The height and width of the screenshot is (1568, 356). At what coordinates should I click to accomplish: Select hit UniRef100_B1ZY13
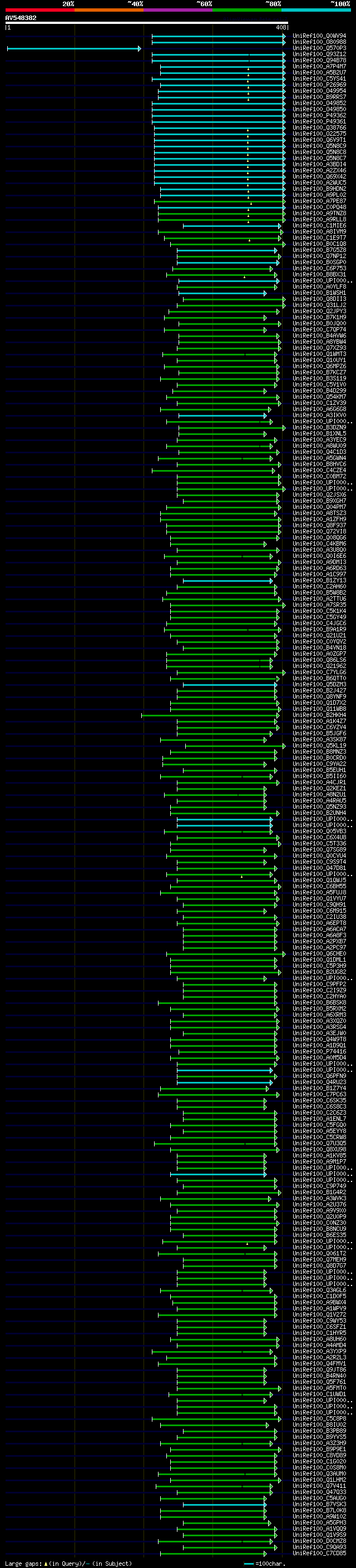coord(319,580)
